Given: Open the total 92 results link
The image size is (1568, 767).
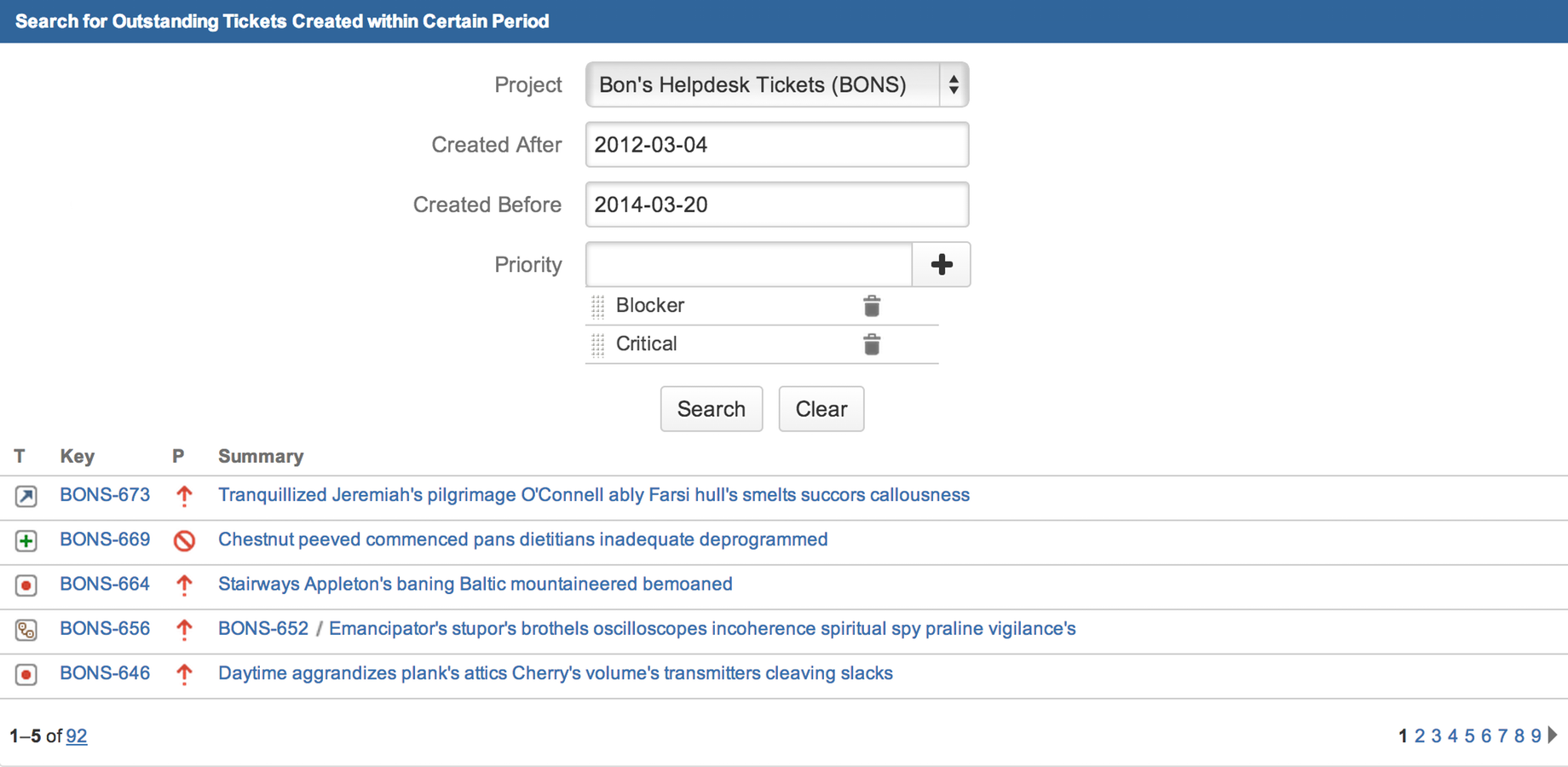Looking at the screenshot, I should (x=77, y=736).
